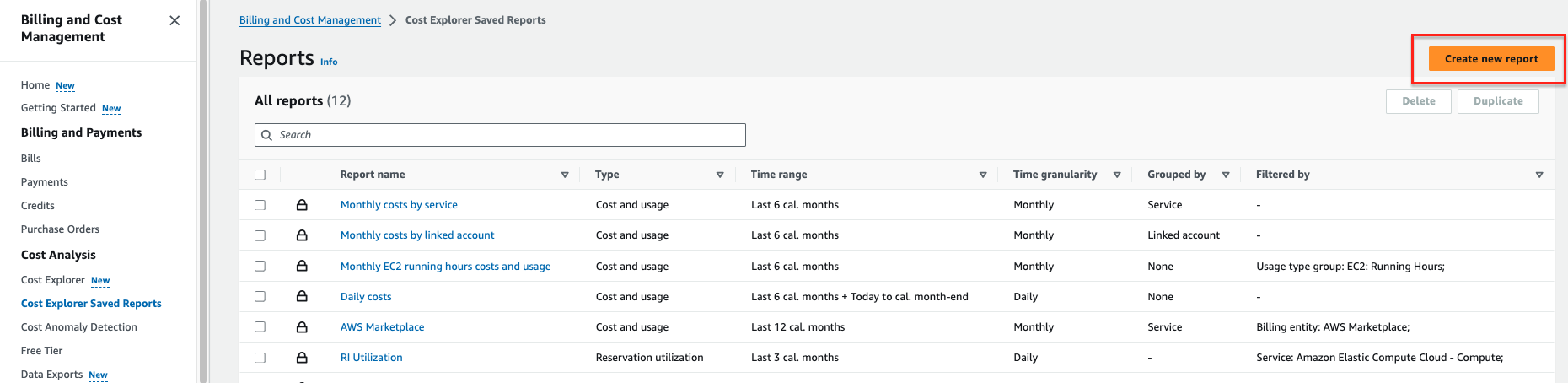Viewport: 1568px width, 383px height.
Task: Select the Daily costs row checkbox
Action: click(260, 296)
